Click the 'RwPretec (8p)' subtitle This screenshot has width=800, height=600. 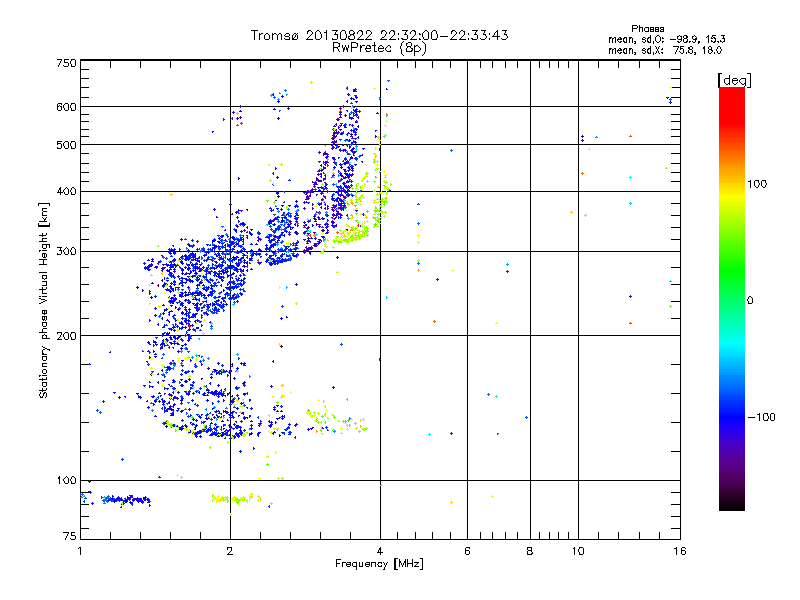click(x=379, y=48)
